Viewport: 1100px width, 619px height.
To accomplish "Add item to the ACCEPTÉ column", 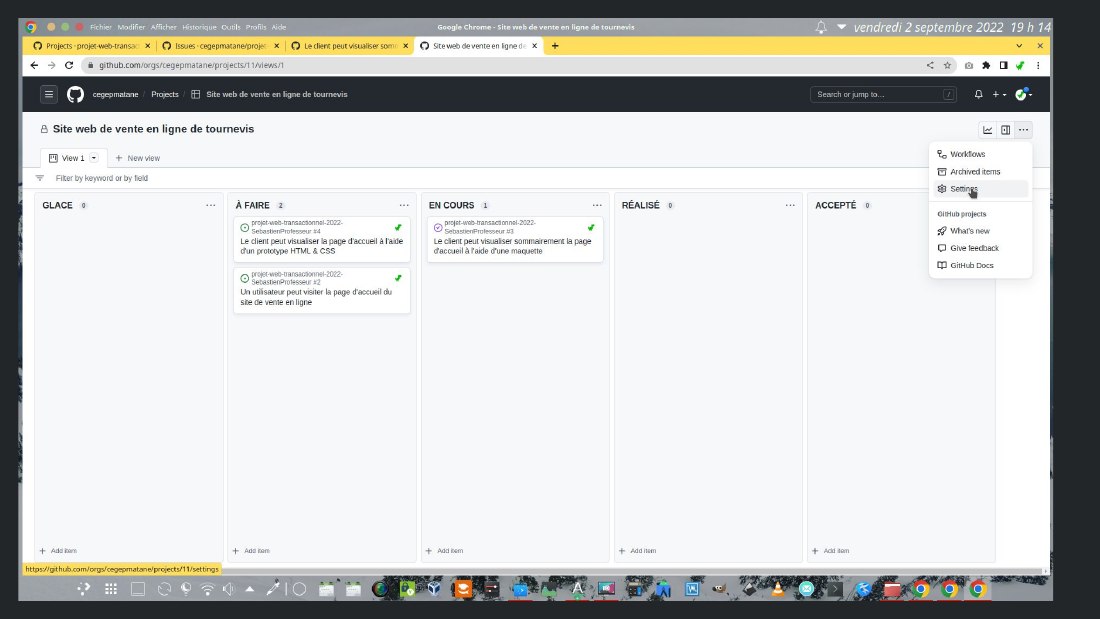I will (831, 551).
